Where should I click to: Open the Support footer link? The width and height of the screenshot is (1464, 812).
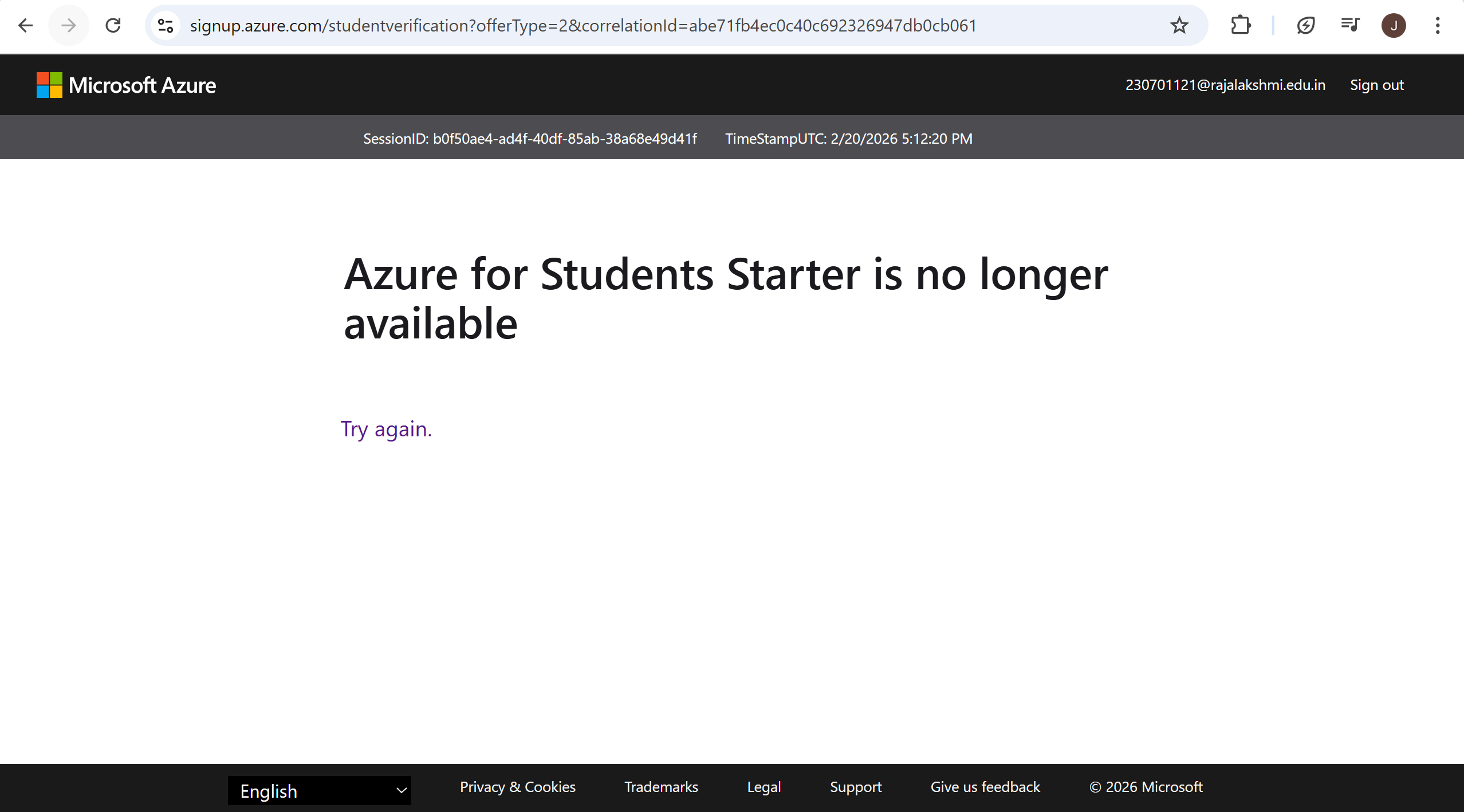856,787
